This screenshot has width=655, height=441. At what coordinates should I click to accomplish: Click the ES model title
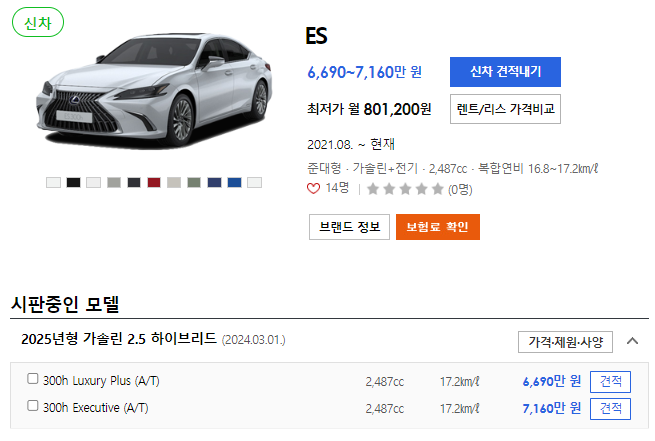click(316, 36)
